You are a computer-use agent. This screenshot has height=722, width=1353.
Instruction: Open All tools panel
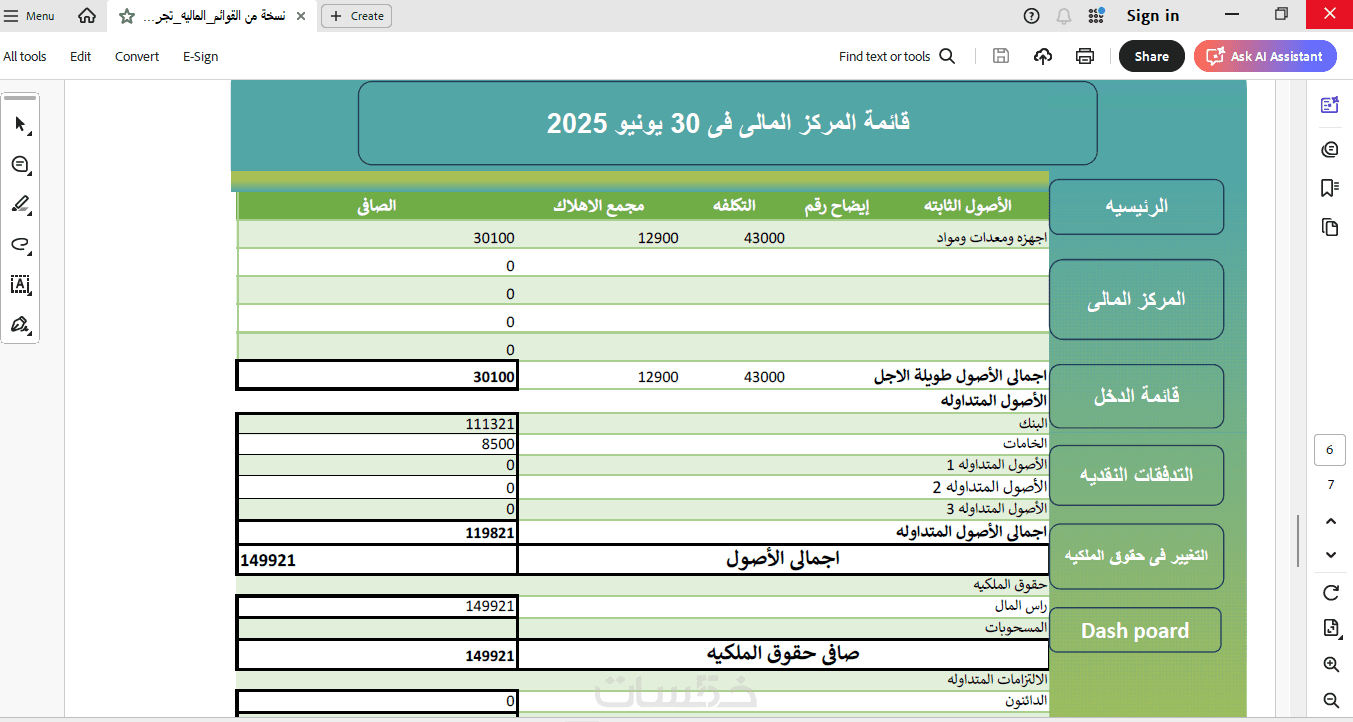pos(25,57)
